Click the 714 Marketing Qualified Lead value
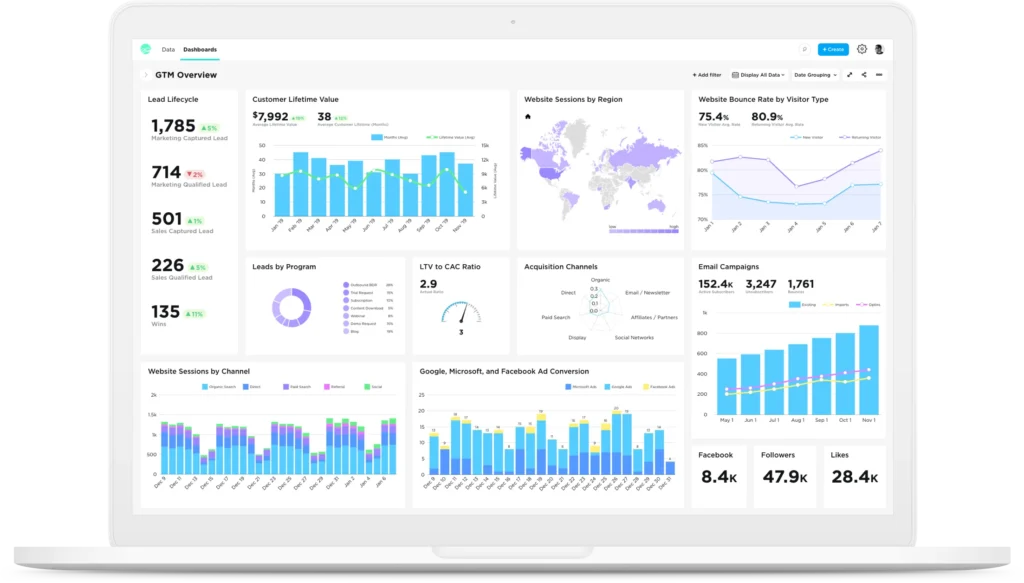The height and width of the screenshot is (583, 1024). [166, 172]
